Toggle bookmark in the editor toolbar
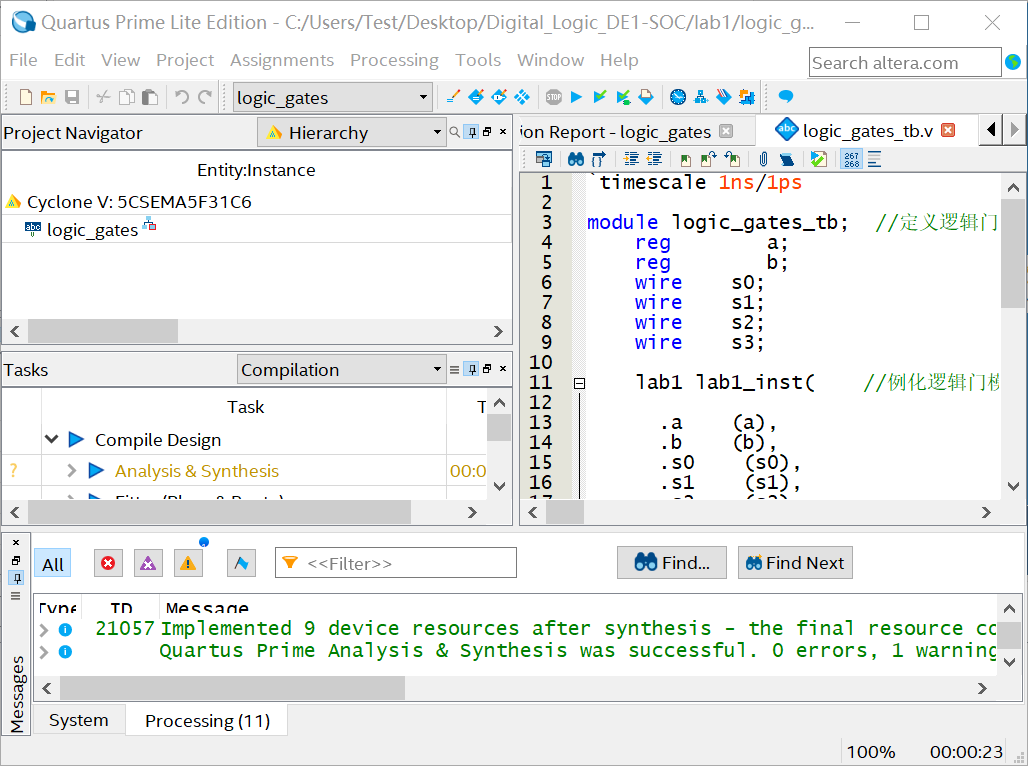Viewport: 1028px width, 766px height. click(x=685, y=159)
